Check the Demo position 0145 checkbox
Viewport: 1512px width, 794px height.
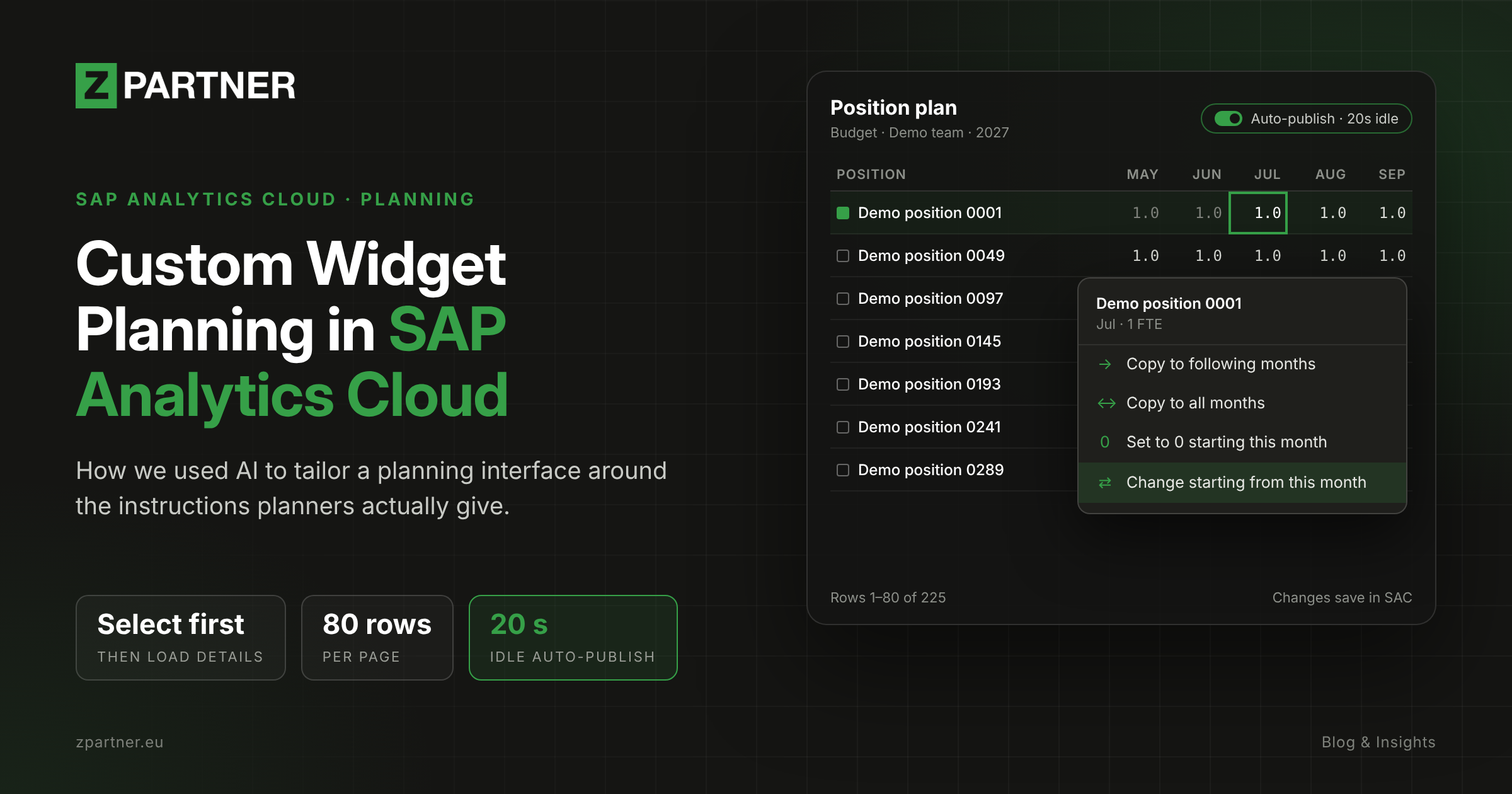coord(843,342)
